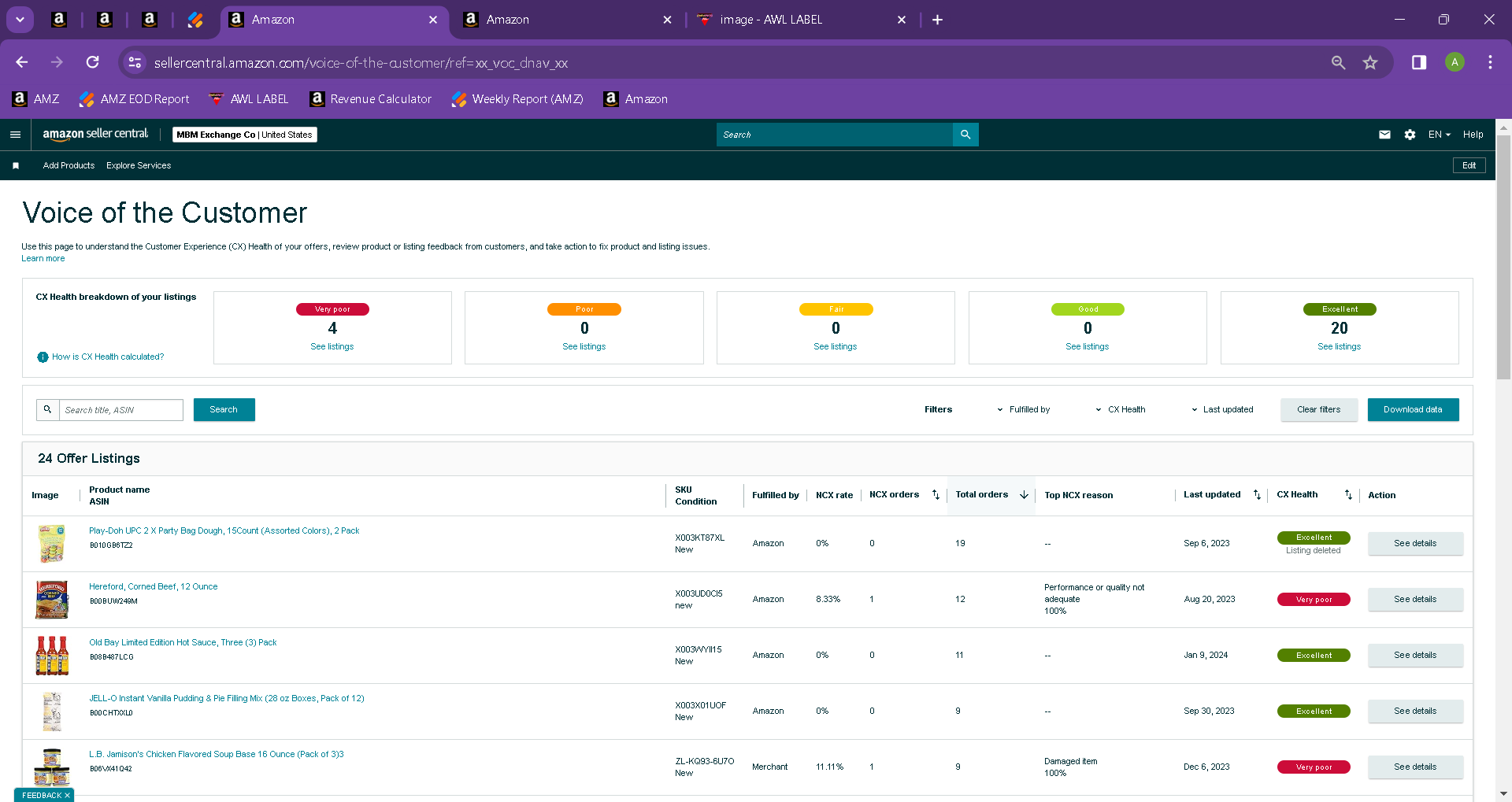Image resolution: width=1512 pixels, height=802 pixels.
Task: Reload the page with refresh icon
Action: (93, 62)
